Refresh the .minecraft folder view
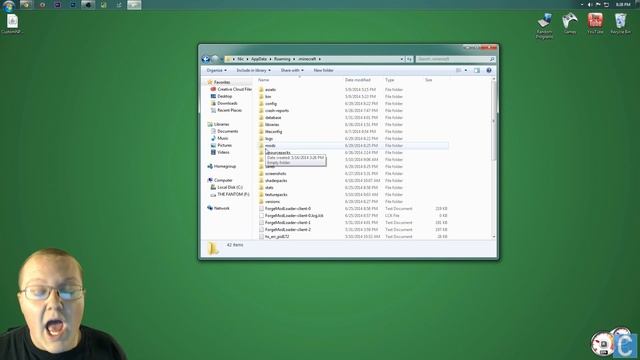 tap(409, 59)
